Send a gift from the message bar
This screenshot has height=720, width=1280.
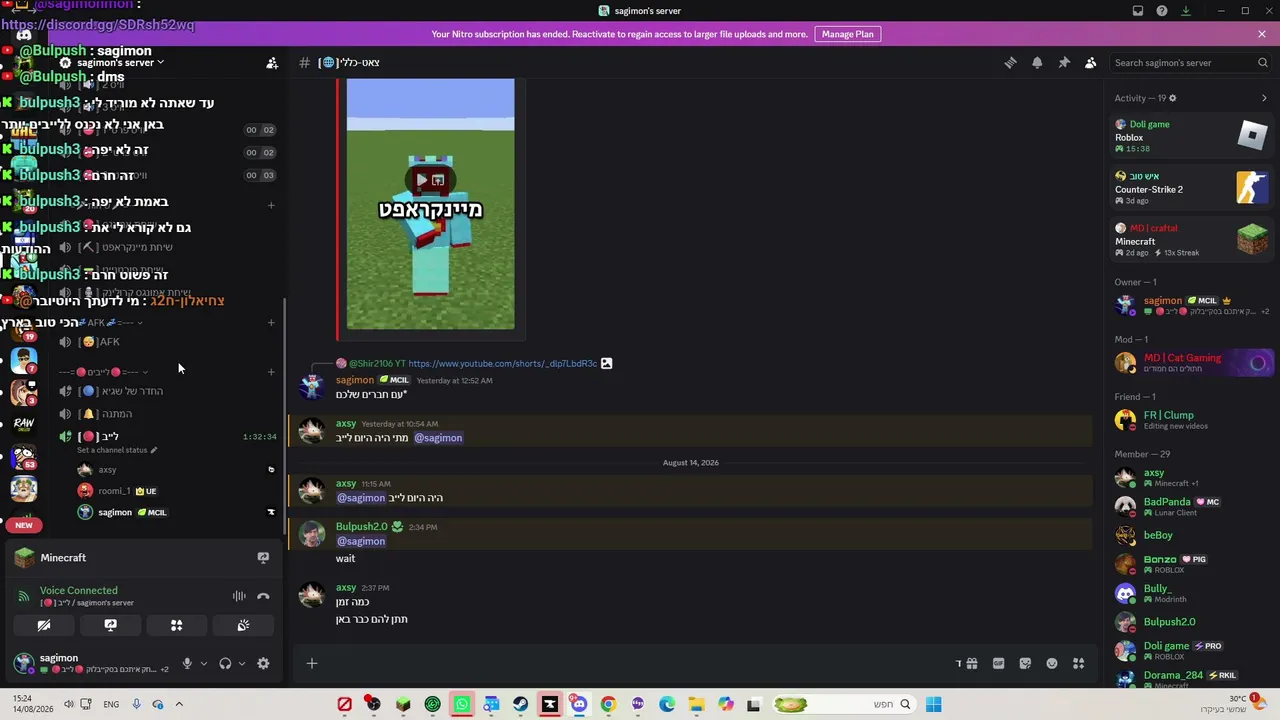pyautogui.click(x=971, y=663)
